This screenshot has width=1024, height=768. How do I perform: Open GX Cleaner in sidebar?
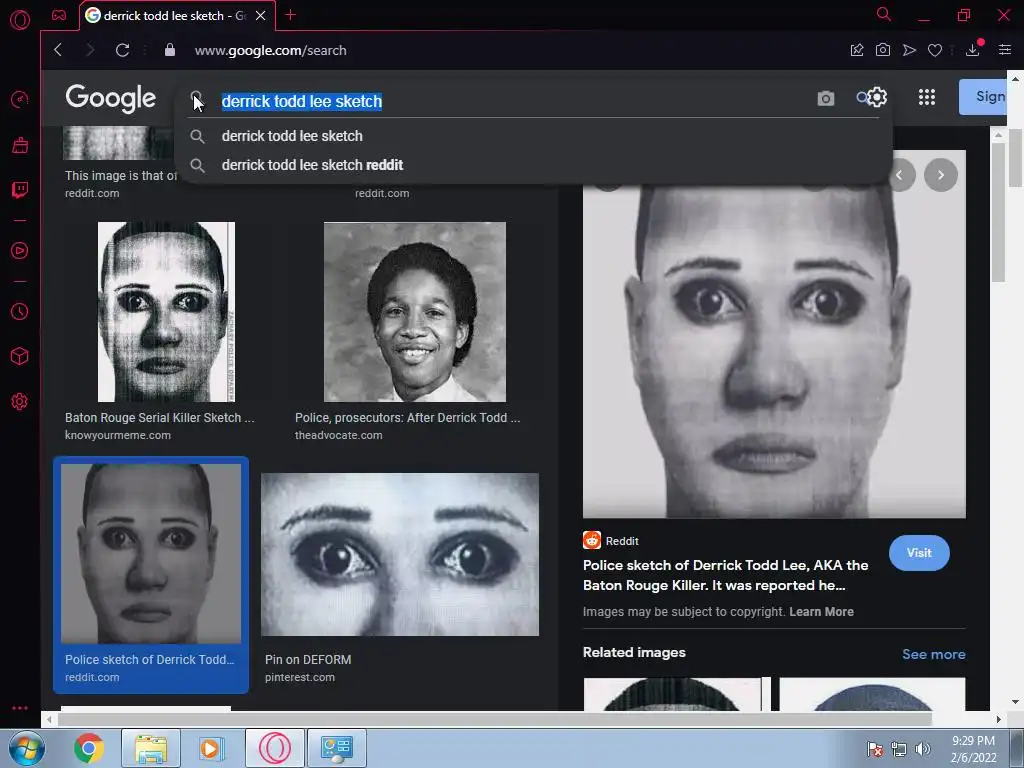pos(20,145)
